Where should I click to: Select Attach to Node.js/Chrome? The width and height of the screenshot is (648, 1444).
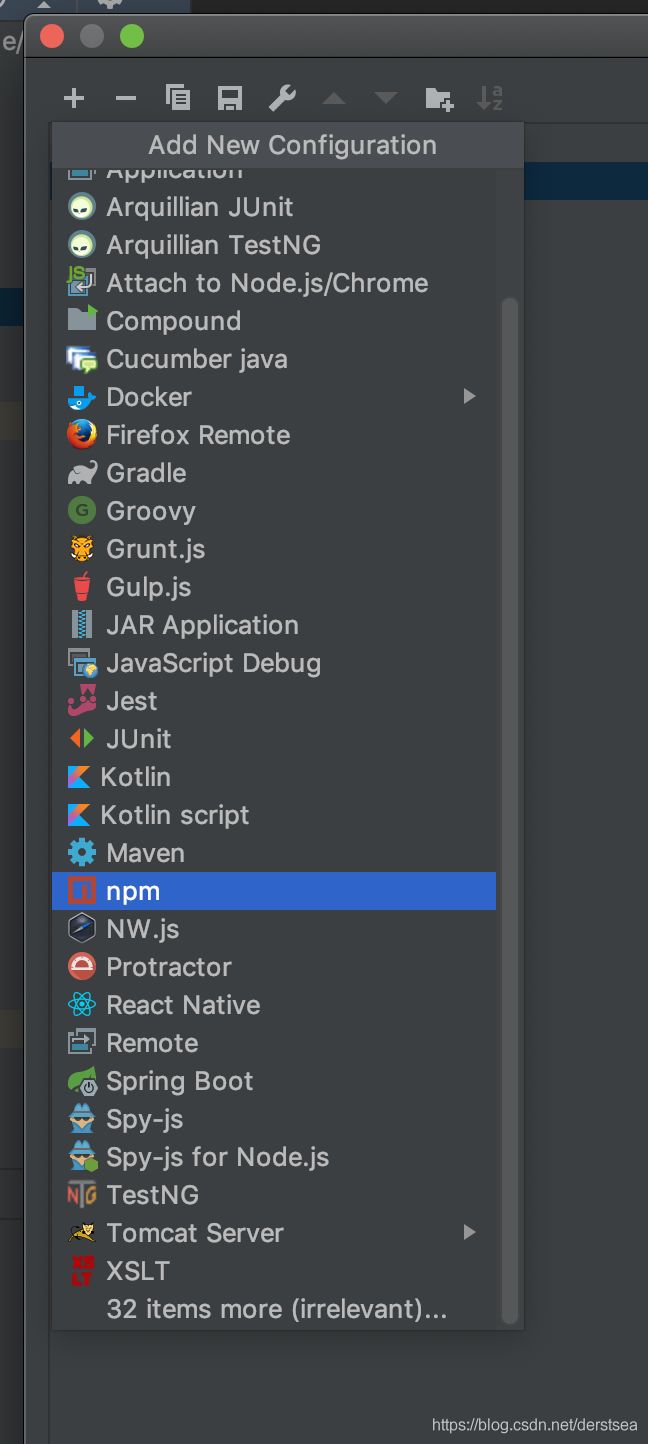274,283
